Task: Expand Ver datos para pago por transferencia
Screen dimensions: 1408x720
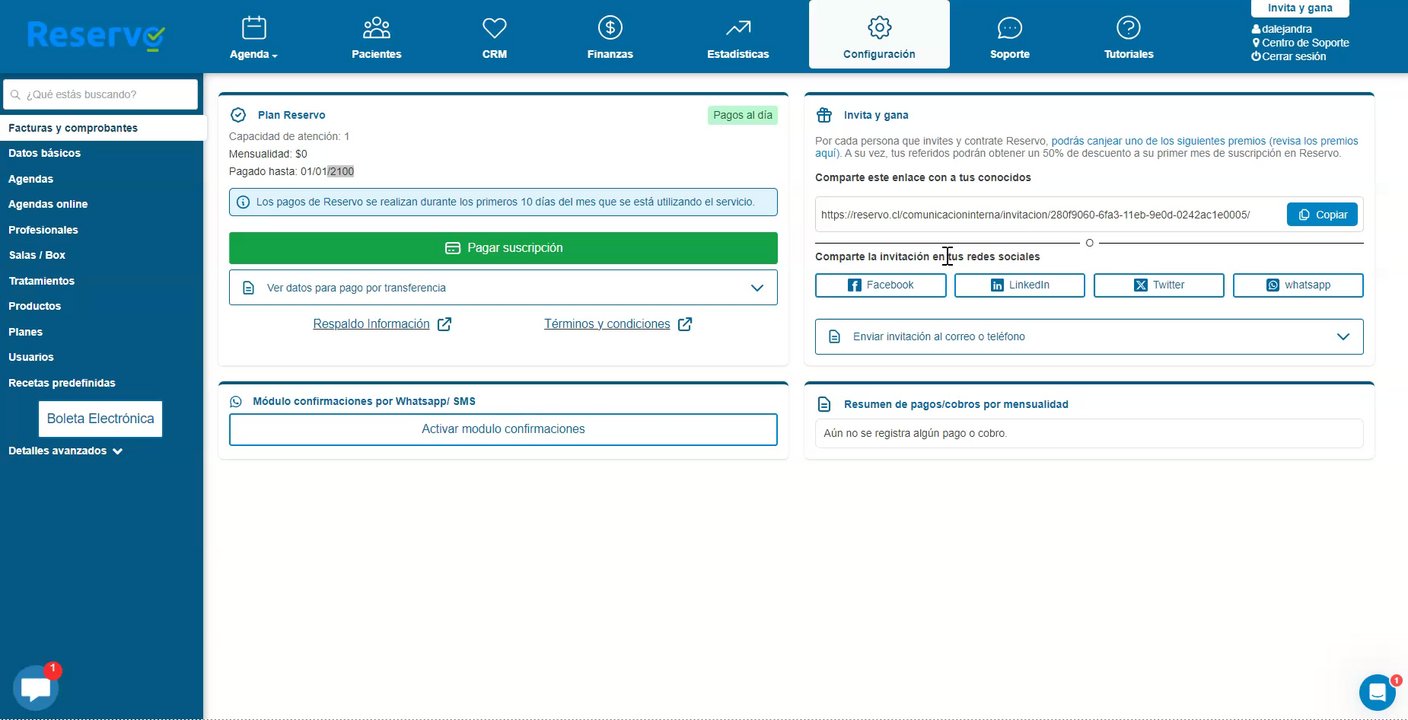Action: coord(503,287)
